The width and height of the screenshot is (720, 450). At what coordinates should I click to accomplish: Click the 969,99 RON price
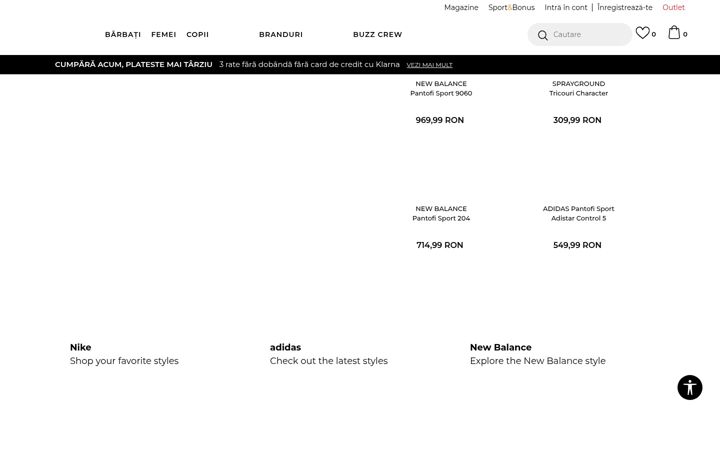coord(439,120)
